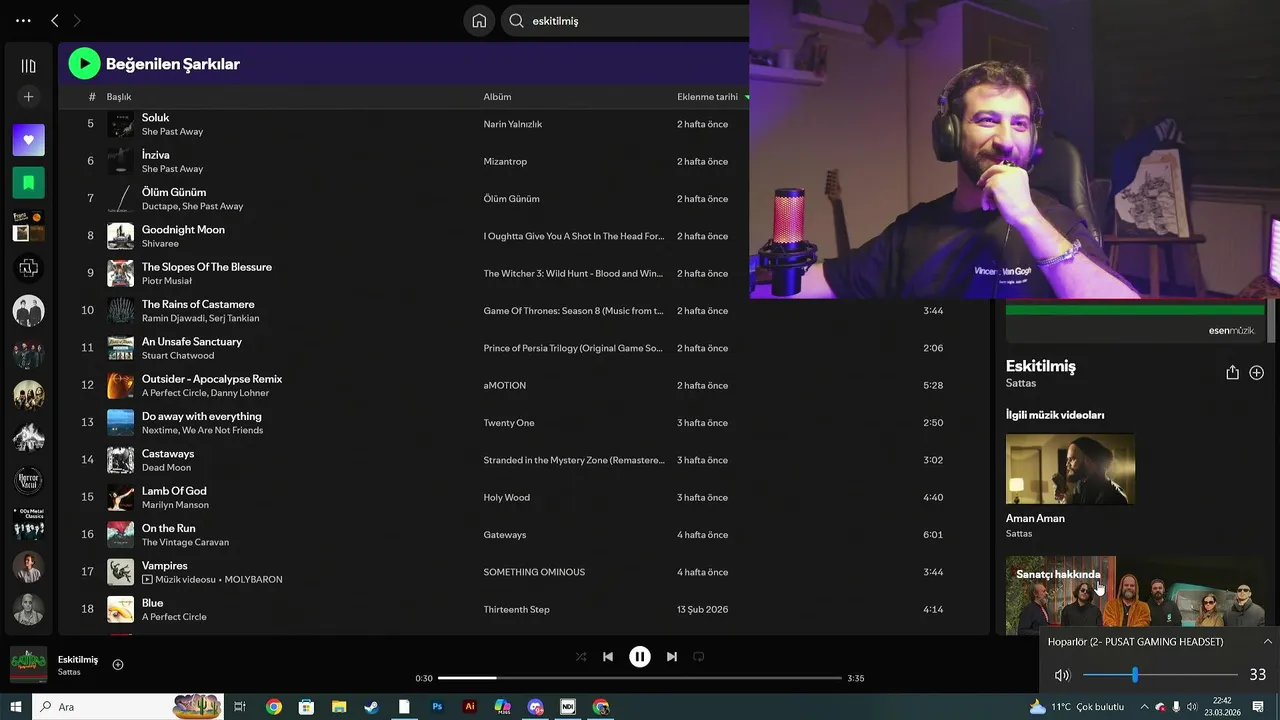Click the search magnifier icon
The height and width of the screenshot is (720, 1280).
(517, 21)
